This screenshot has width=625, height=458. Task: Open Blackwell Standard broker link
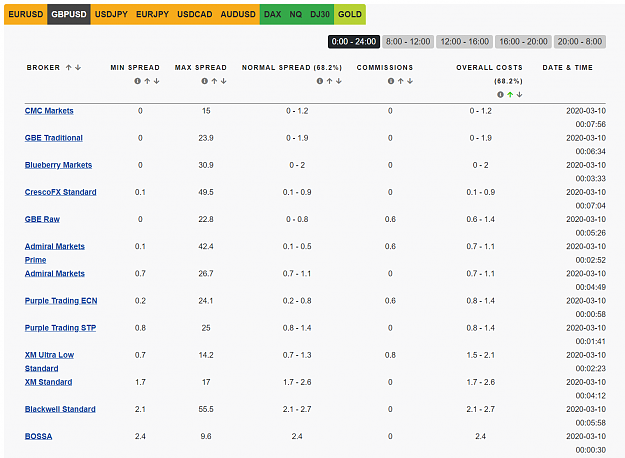coord(60,409)
